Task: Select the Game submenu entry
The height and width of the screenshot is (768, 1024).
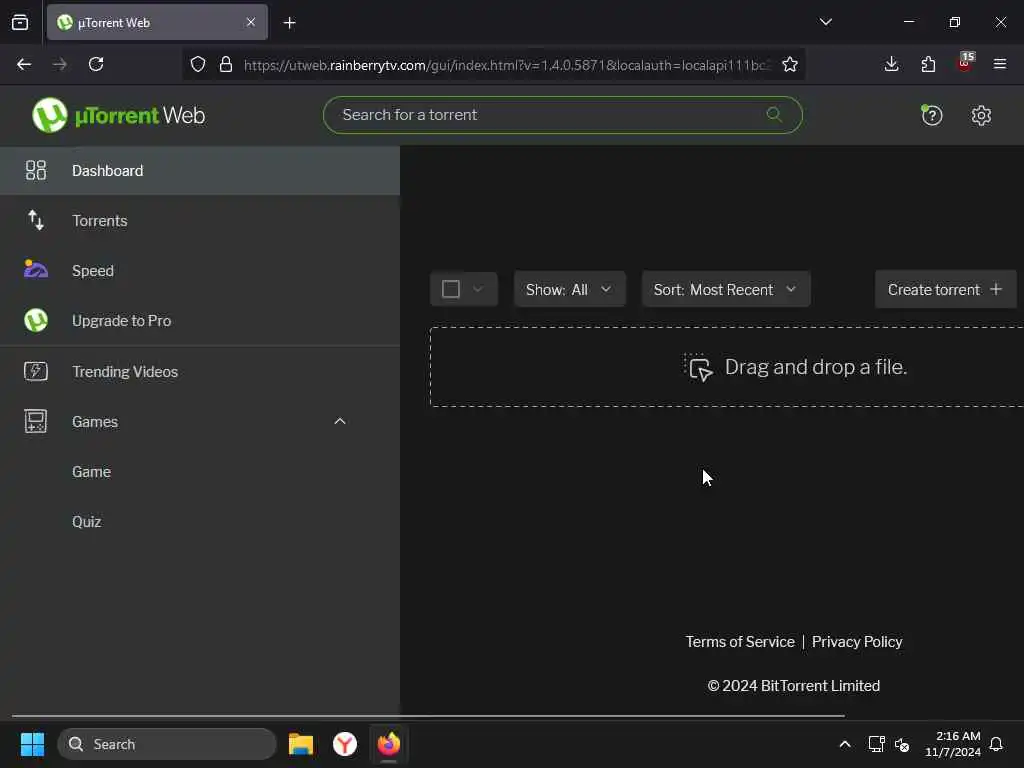Action: pyautogui.click(x=91, y=472)
